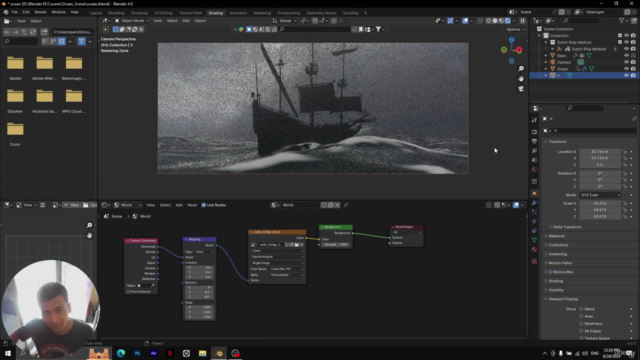The width and height of the screenshot is (640, 360).
Task: Open Photoshop from the taskbar
Action: pyautogui.click(x=137, y=353)
